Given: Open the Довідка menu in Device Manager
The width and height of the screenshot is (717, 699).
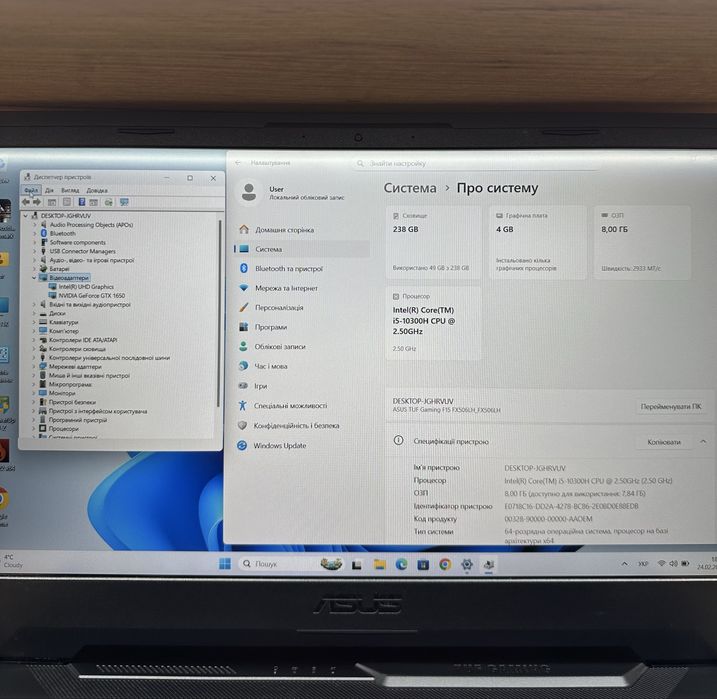Looking at the screenshot, I should click(97, 190).
